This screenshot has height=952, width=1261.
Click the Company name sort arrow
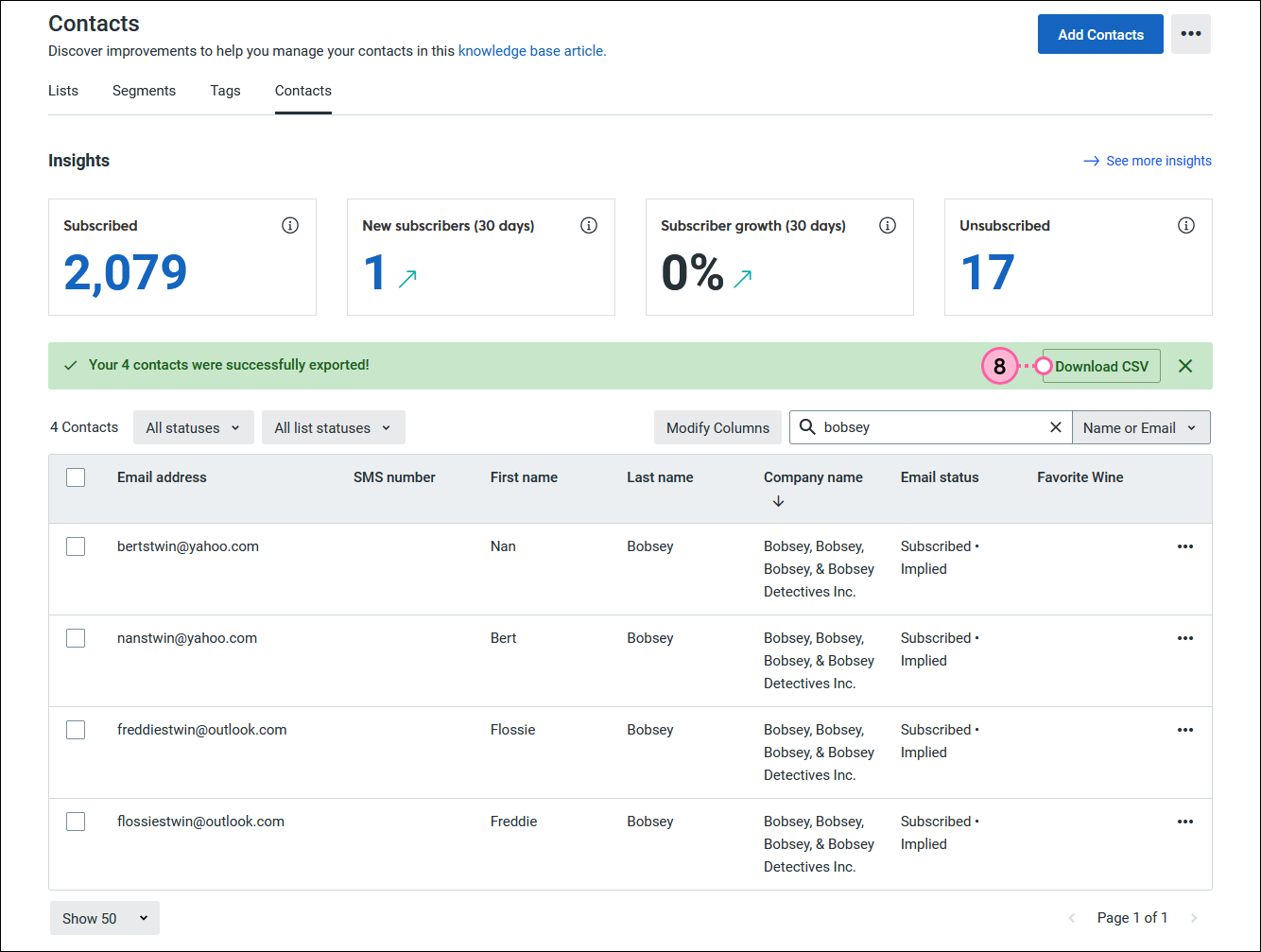(x=778, y=501)
